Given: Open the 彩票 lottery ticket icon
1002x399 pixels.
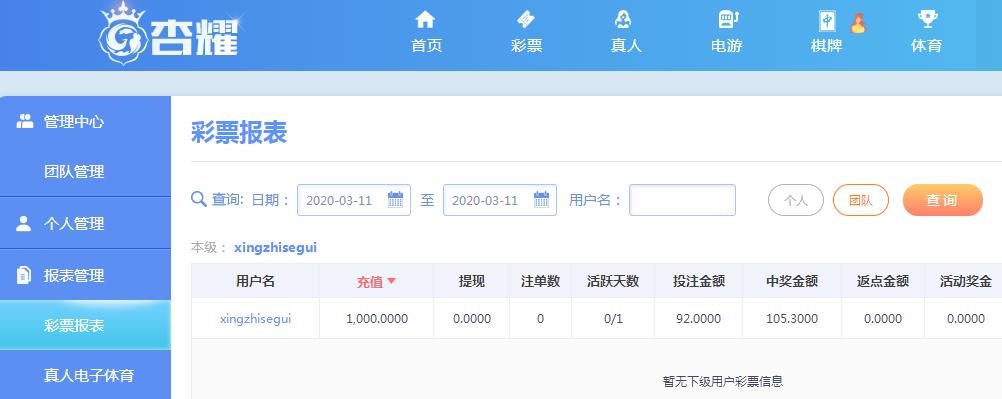Looking at the screenshot, I should click(526, 20).
